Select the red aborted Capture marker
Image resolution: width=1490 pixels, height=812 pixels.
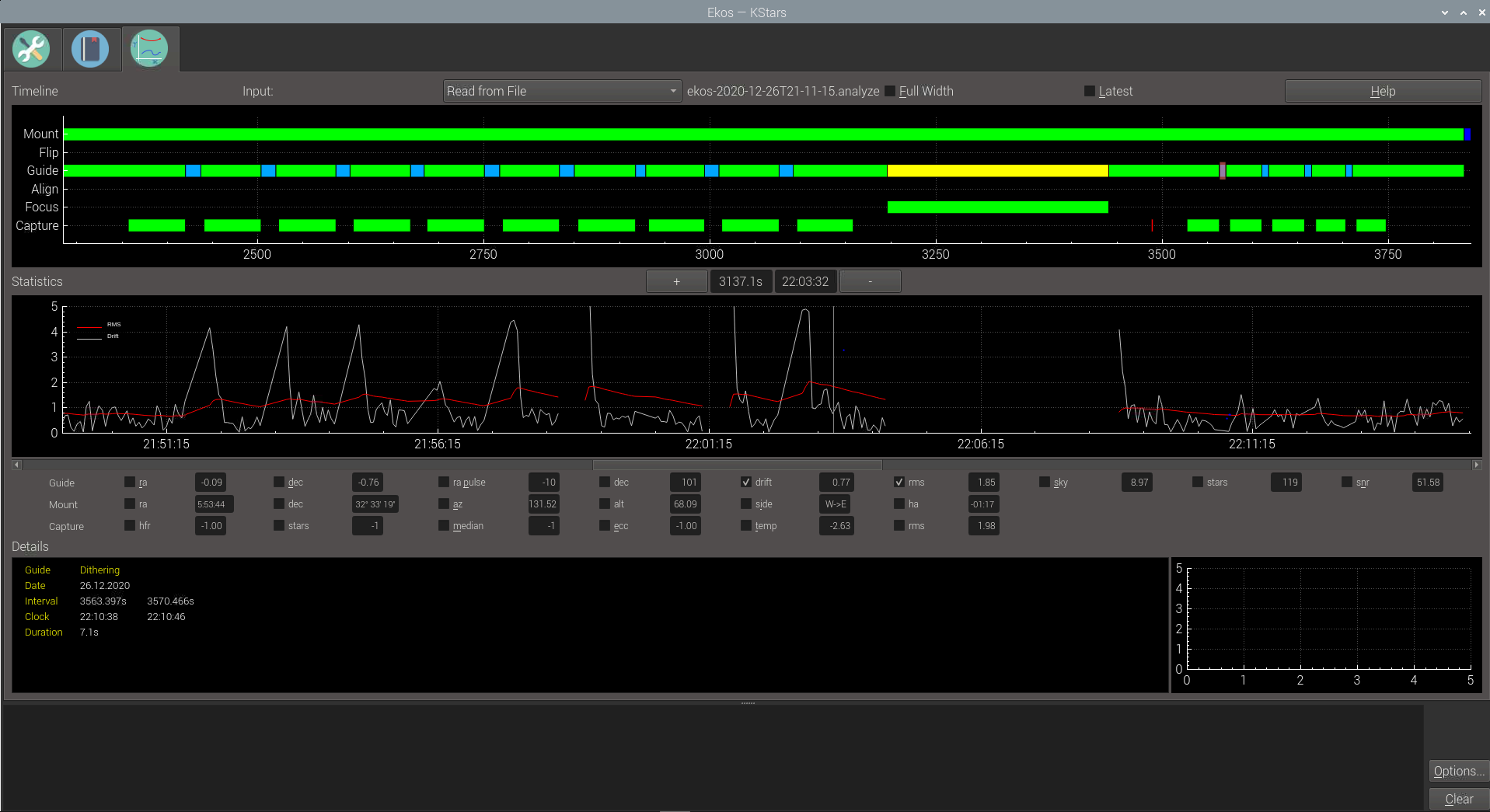1152,225
